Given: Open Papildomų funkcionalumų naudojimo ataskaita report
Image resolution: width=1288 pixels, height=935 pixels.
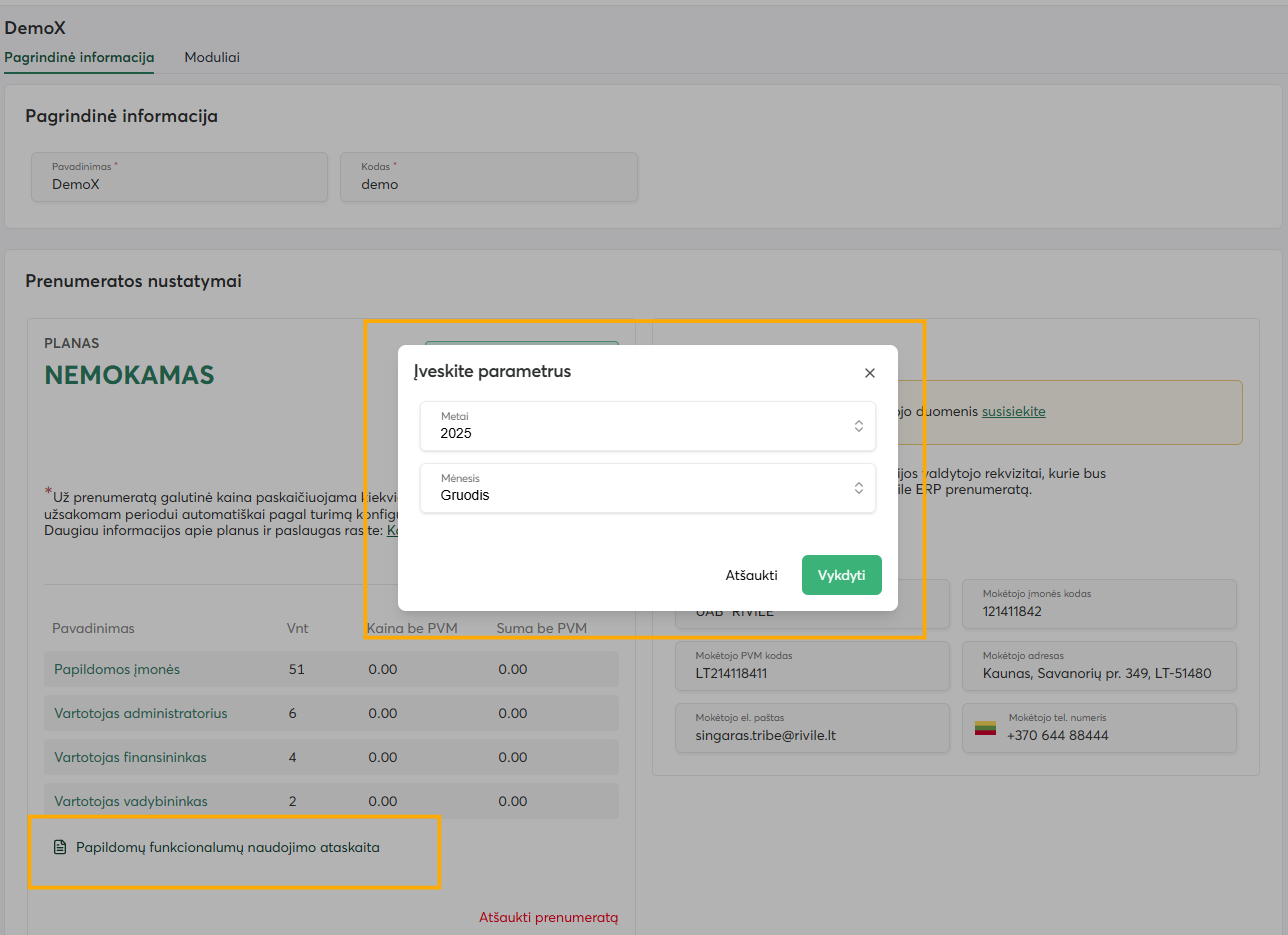Looking at the screenshot, I should (x=227, y=848).
